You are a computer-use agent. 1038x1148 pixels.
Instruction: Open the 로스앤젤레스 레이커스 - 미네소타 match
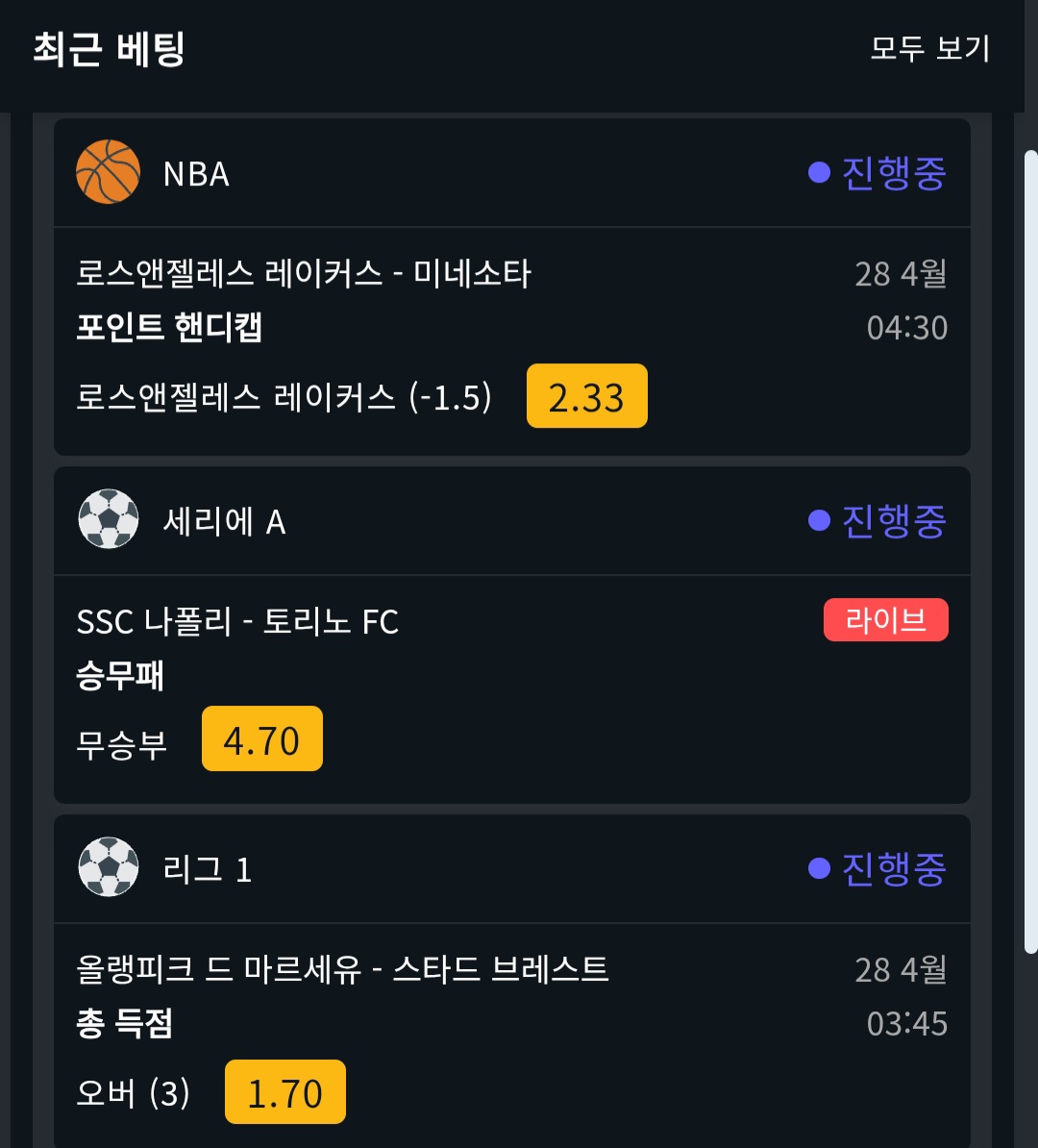303,274
